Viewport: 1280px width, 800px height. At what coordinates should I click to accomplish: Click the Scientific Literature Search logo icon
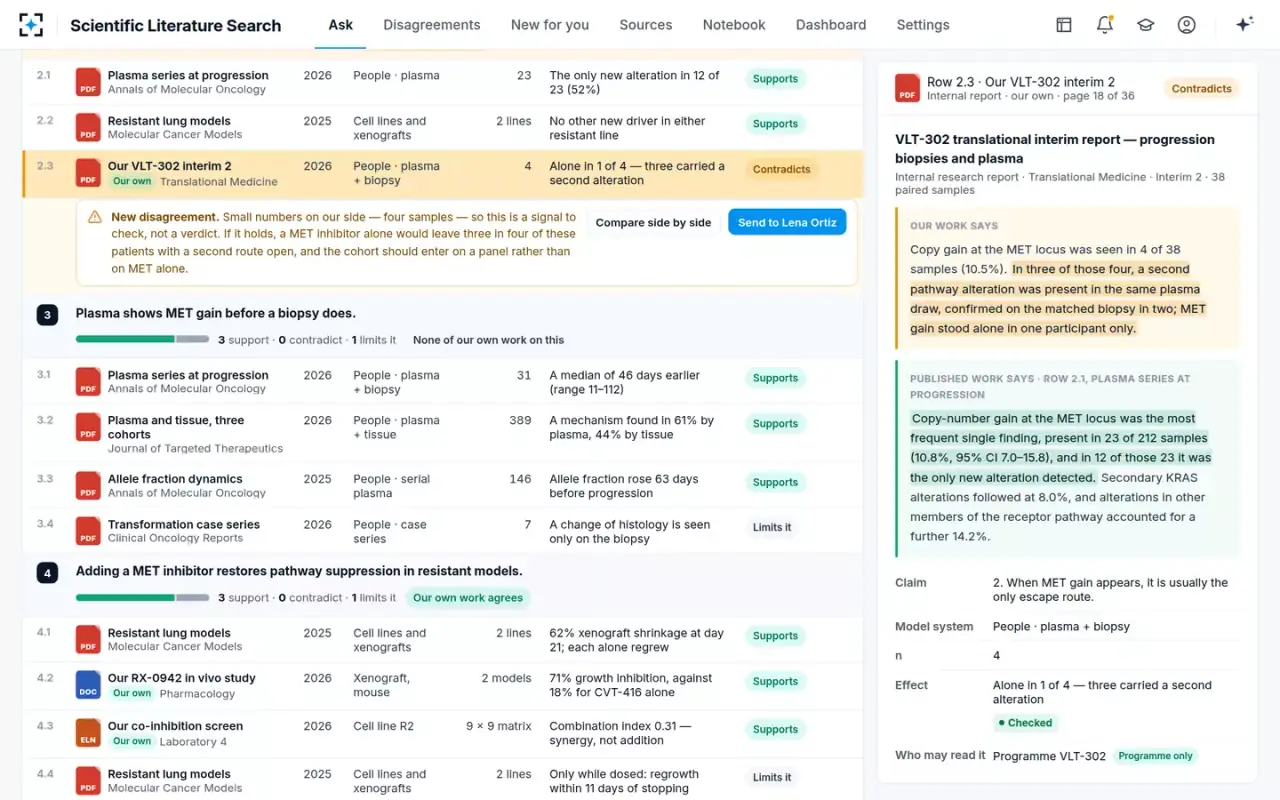pos(31,25)
